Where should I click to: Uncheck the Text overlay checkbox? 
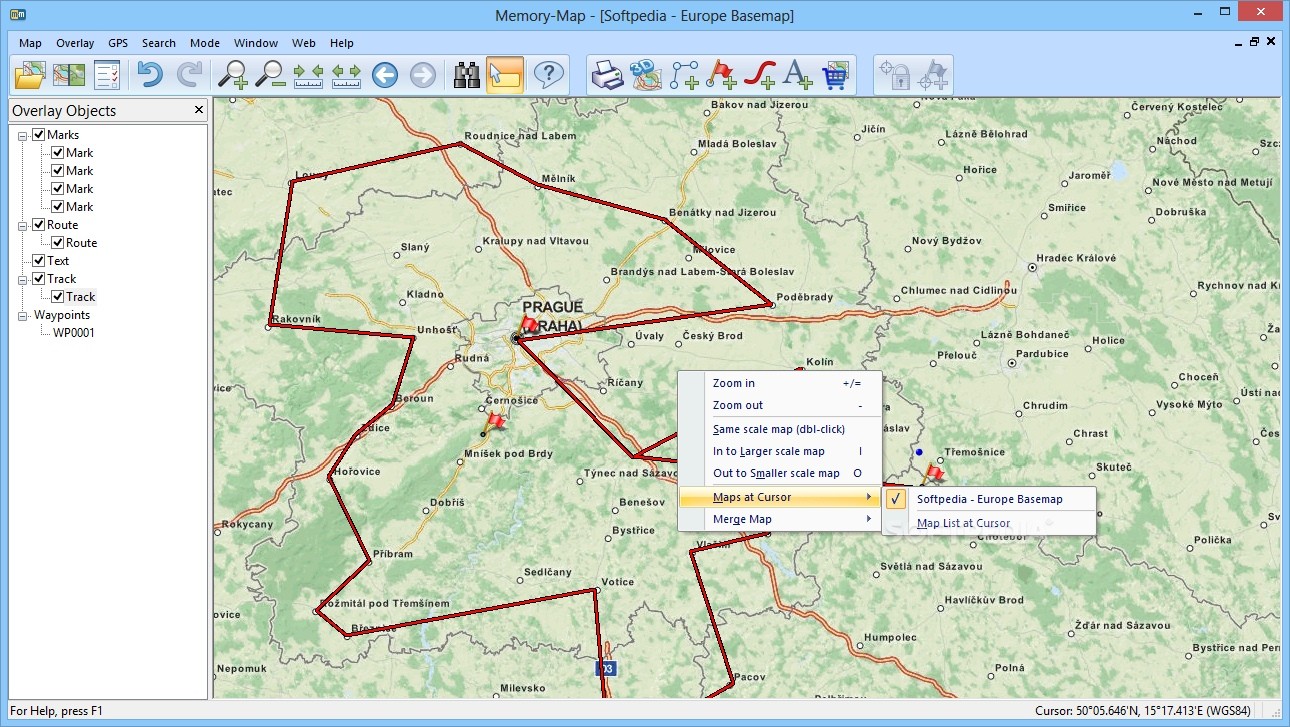[39, 261]
